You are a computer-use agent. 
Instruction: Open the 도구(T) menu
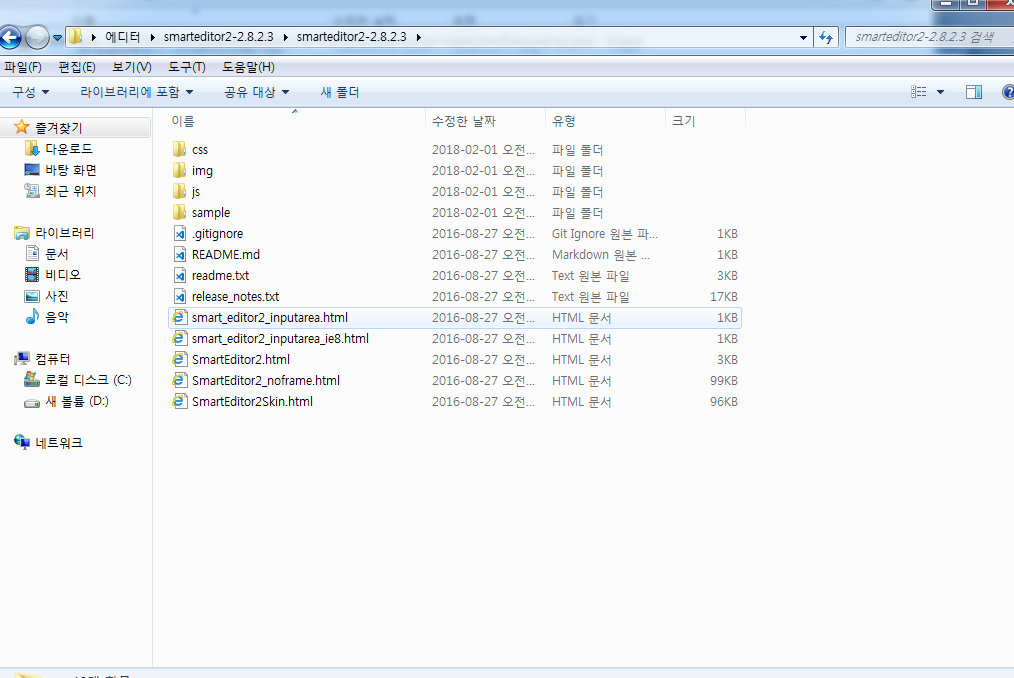pos(187,67)
